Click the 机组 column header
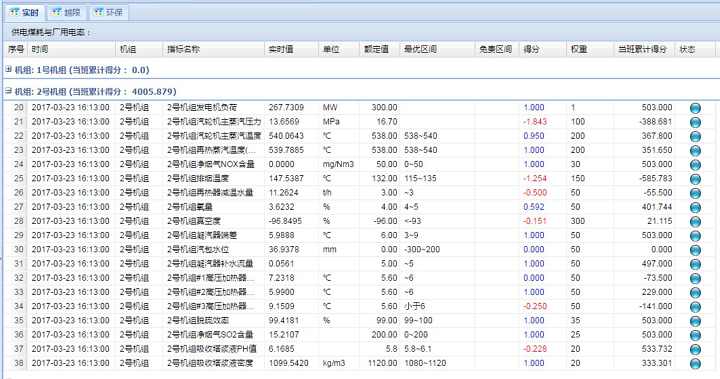The height and width of the screenshot is (379, 720). [x=139, y=49]
